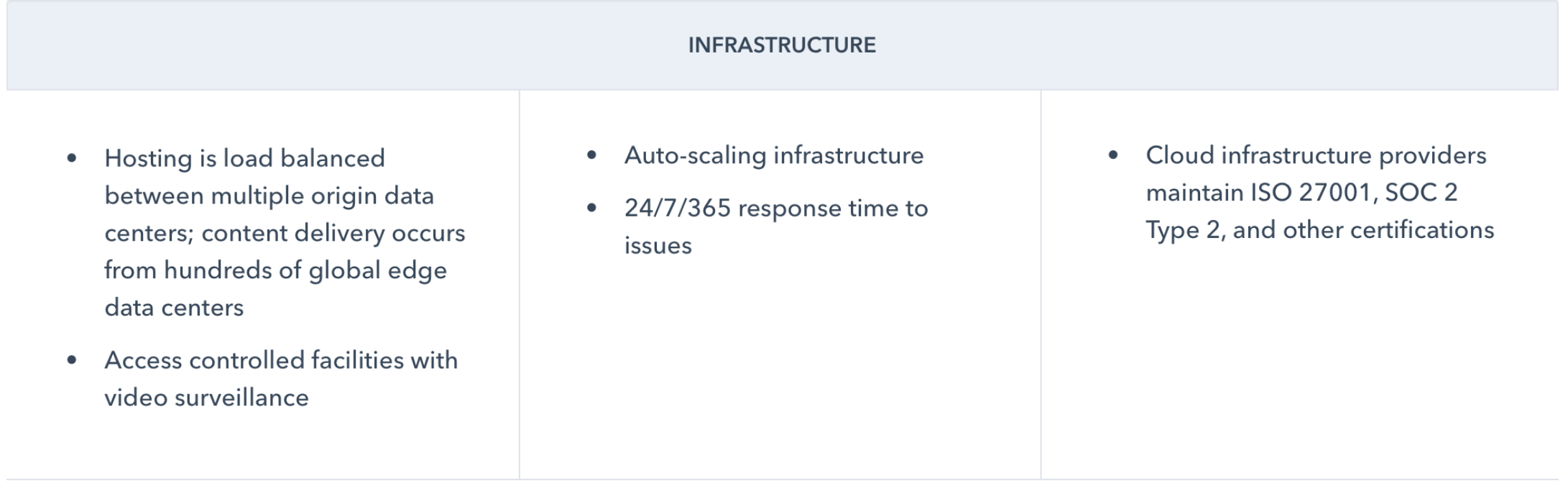The width and height of the screenshot is (1568, 486).
Task: Select the "Auto-scaling infrastructure" item
Action: (x=774, y=155)
